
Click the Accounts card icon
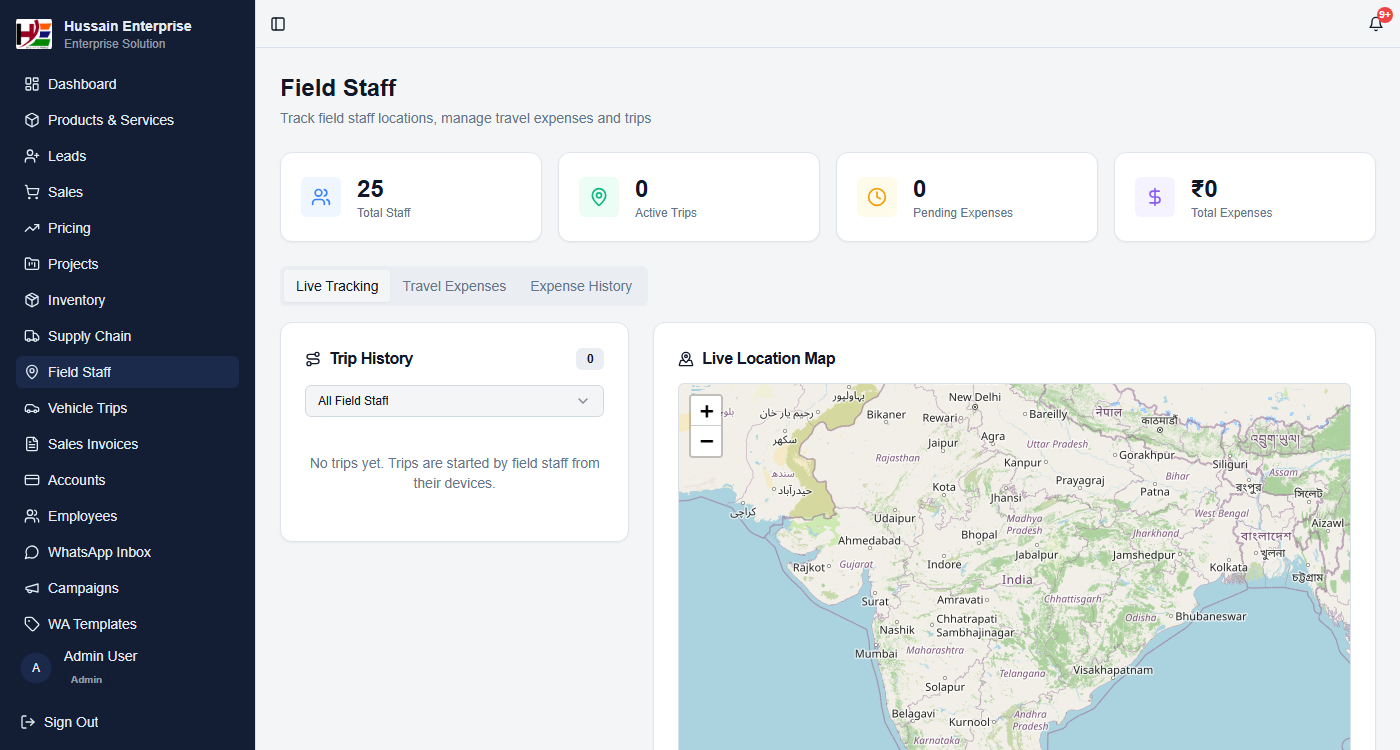32,480
